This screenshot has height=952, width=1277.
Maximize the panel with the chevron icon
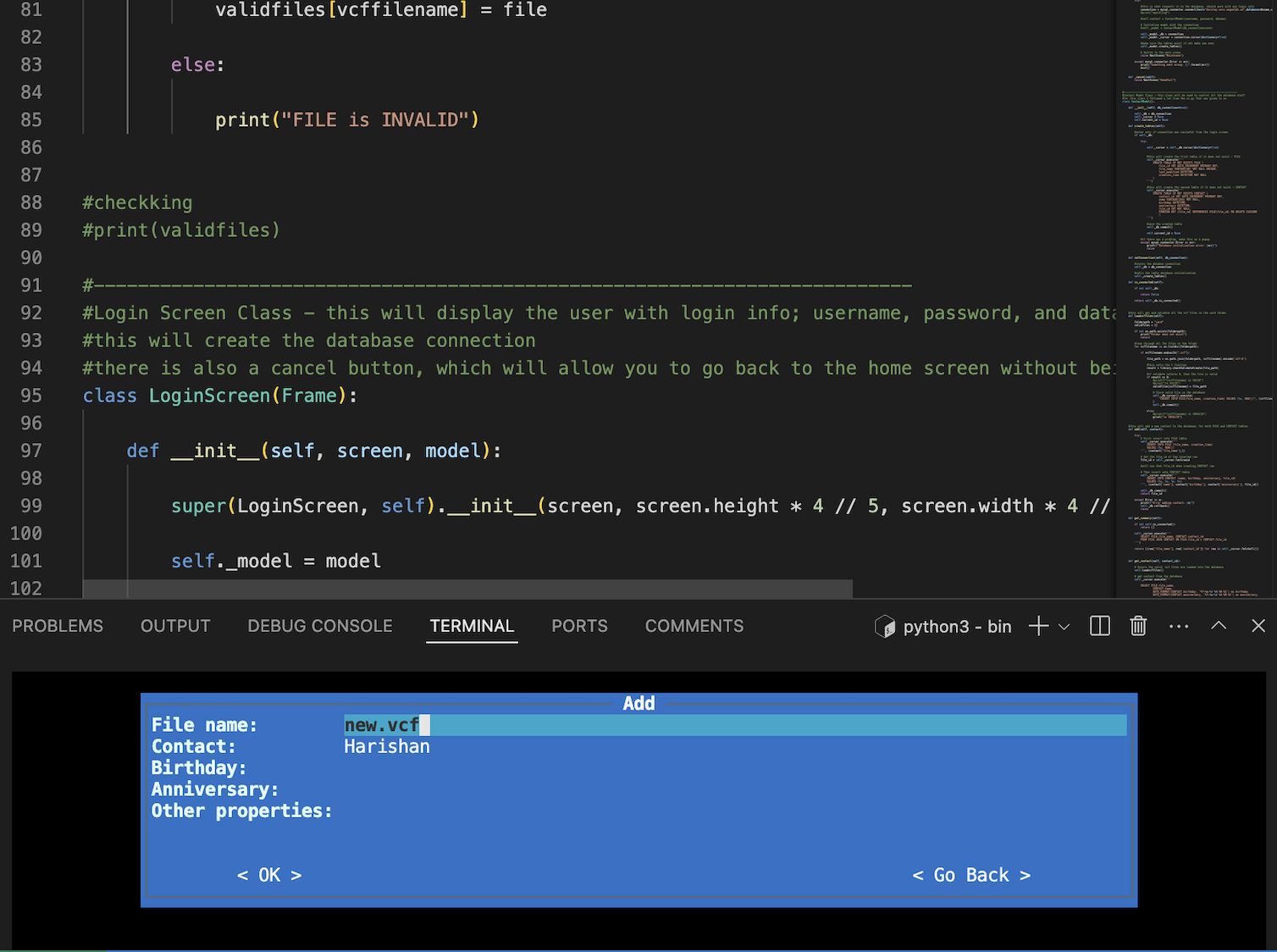1218,626
